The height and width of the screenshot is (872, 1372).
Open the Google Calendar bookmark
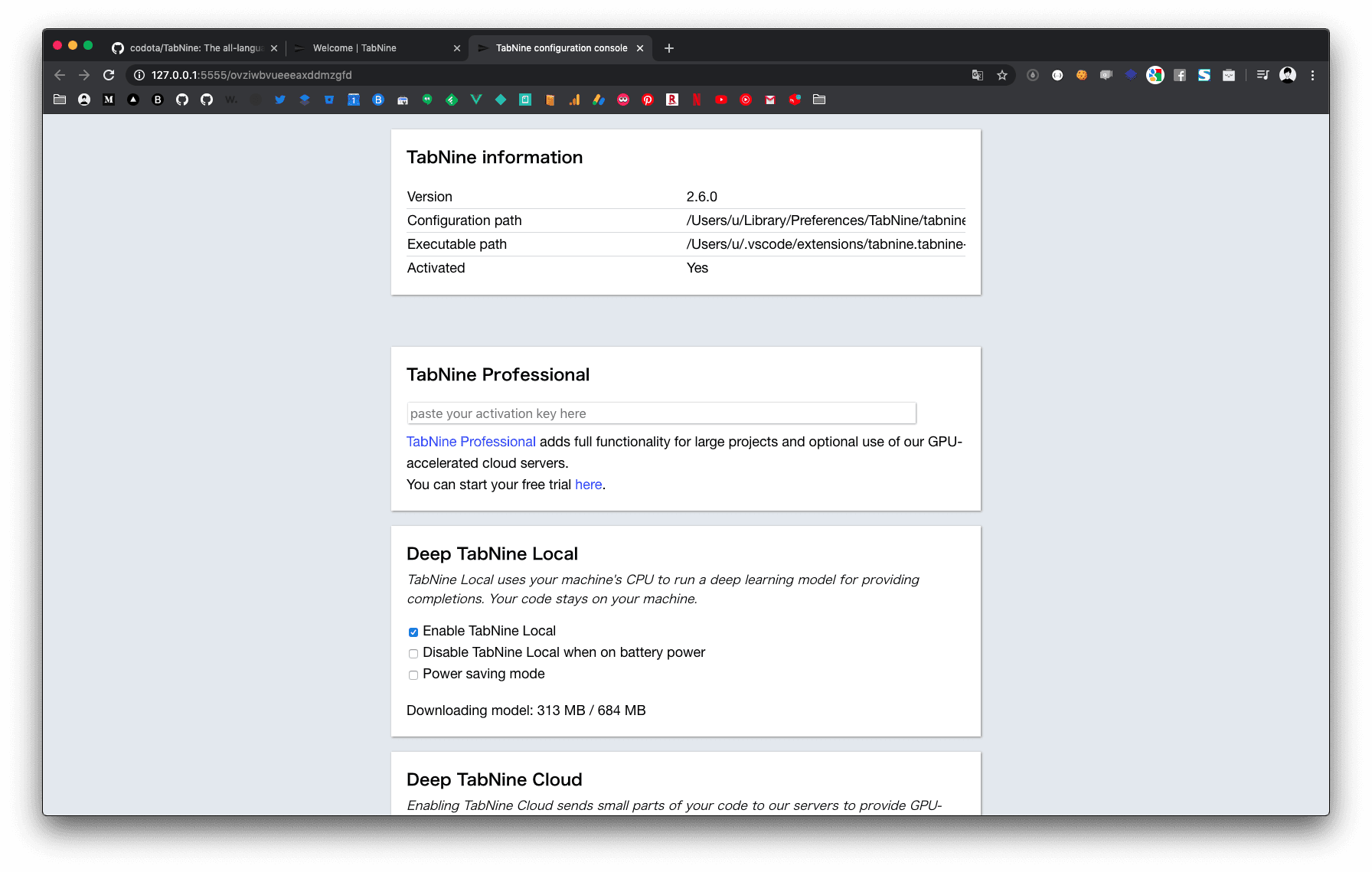click(354, 100)
